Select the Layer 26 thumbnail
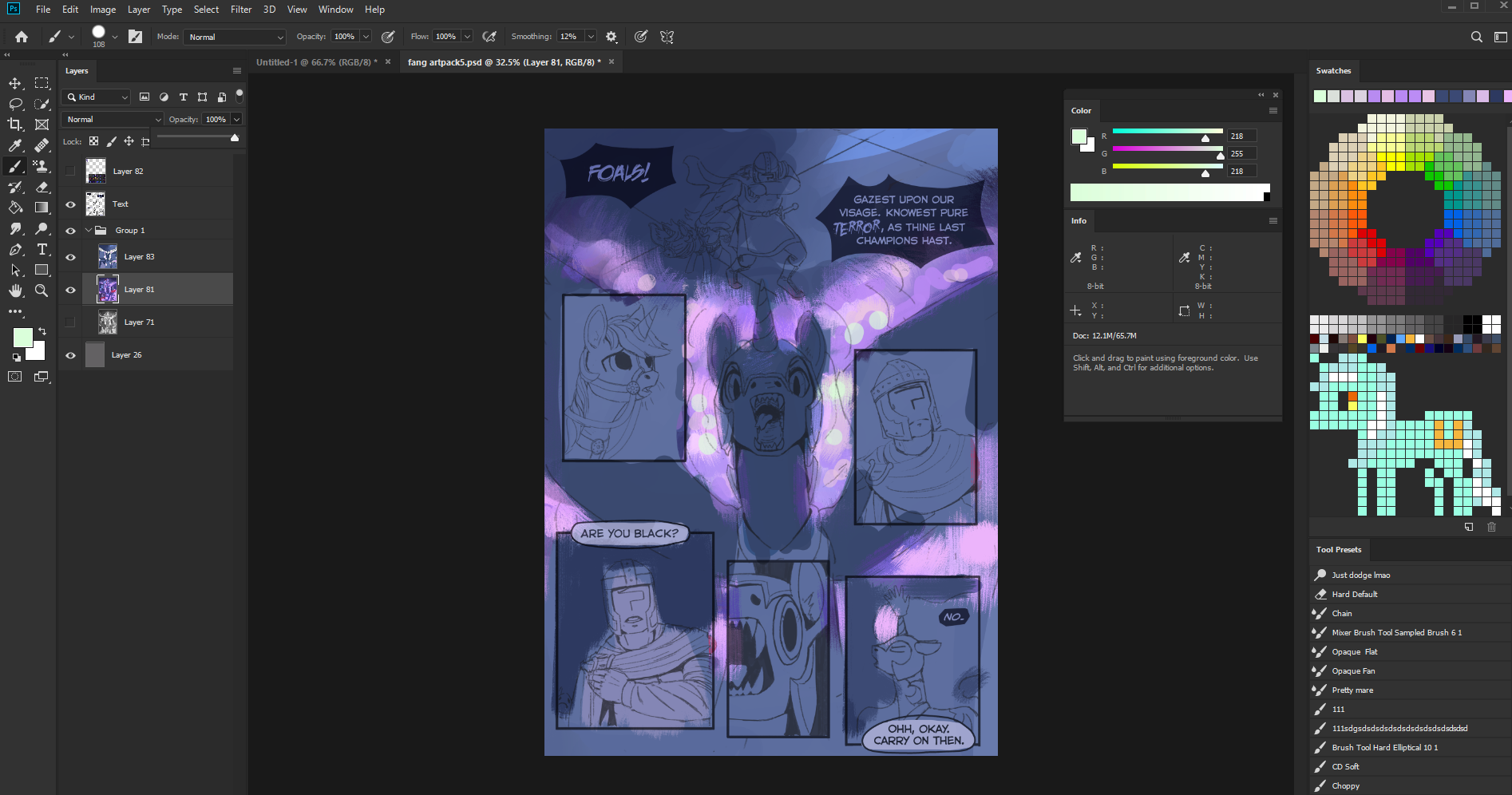Screen dimensions: 1512x795 [95, 355]
